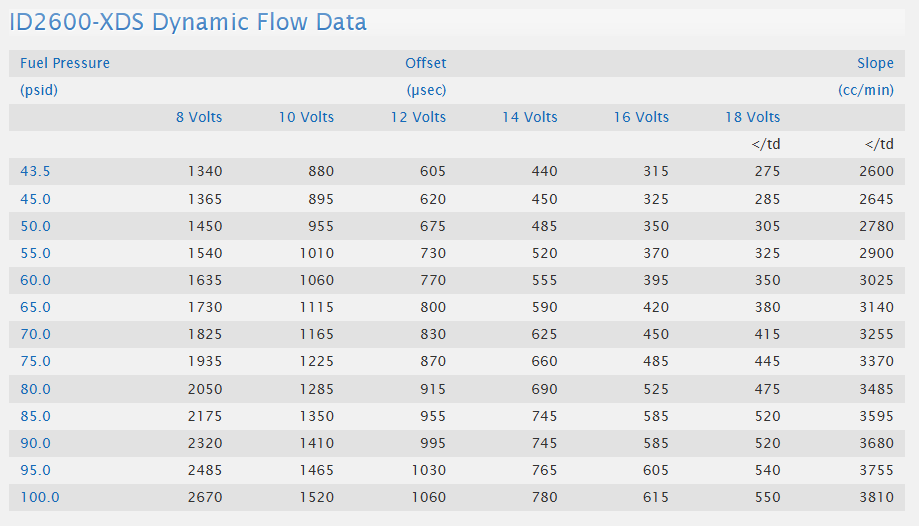Image resolution: width=919 pixels, height=526 pixels.
Task: Click the ID2600-XDS Dynamic Flow Data heading
Action: pos(188,22)
